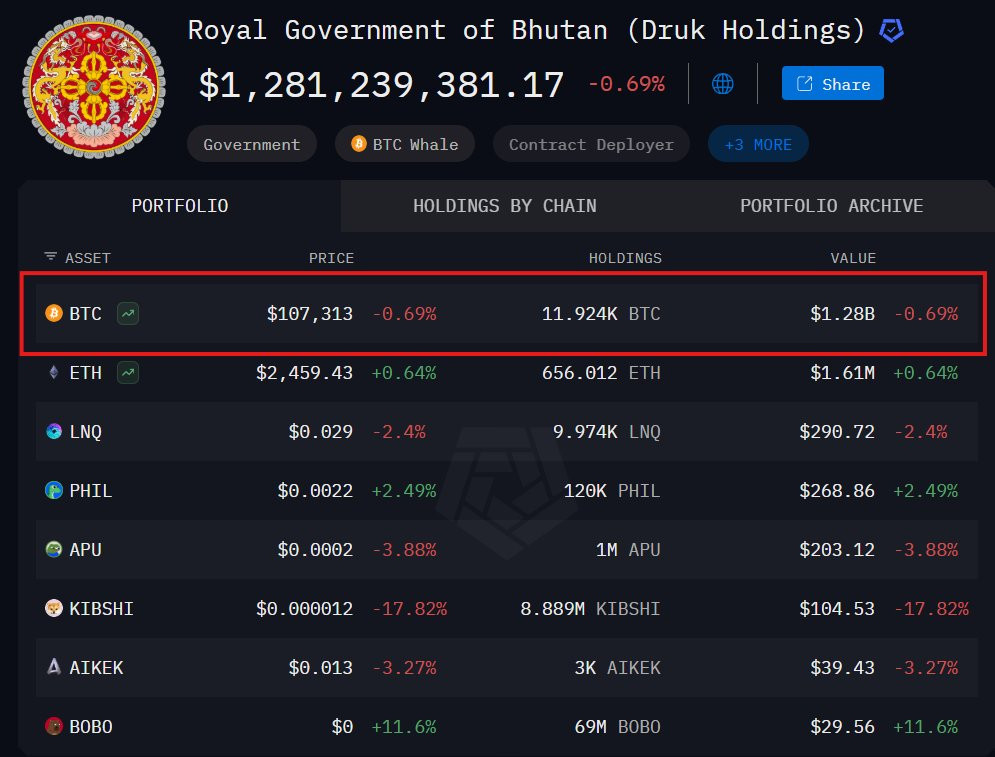Click the $1.28B BTC value
995x757 pixels.
(x=843, y=313)
